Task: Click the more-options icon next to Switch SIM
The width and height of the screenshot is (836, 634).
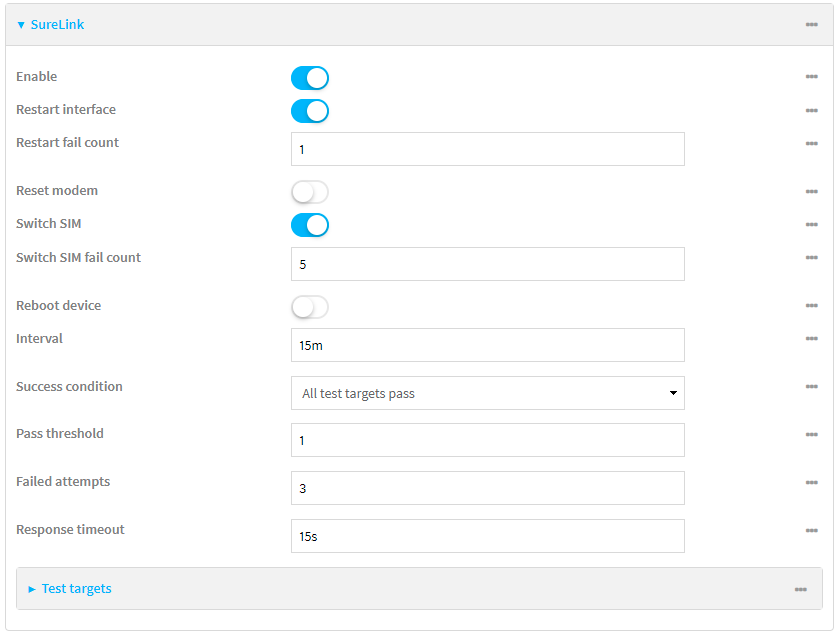Action: coord(812,224)
